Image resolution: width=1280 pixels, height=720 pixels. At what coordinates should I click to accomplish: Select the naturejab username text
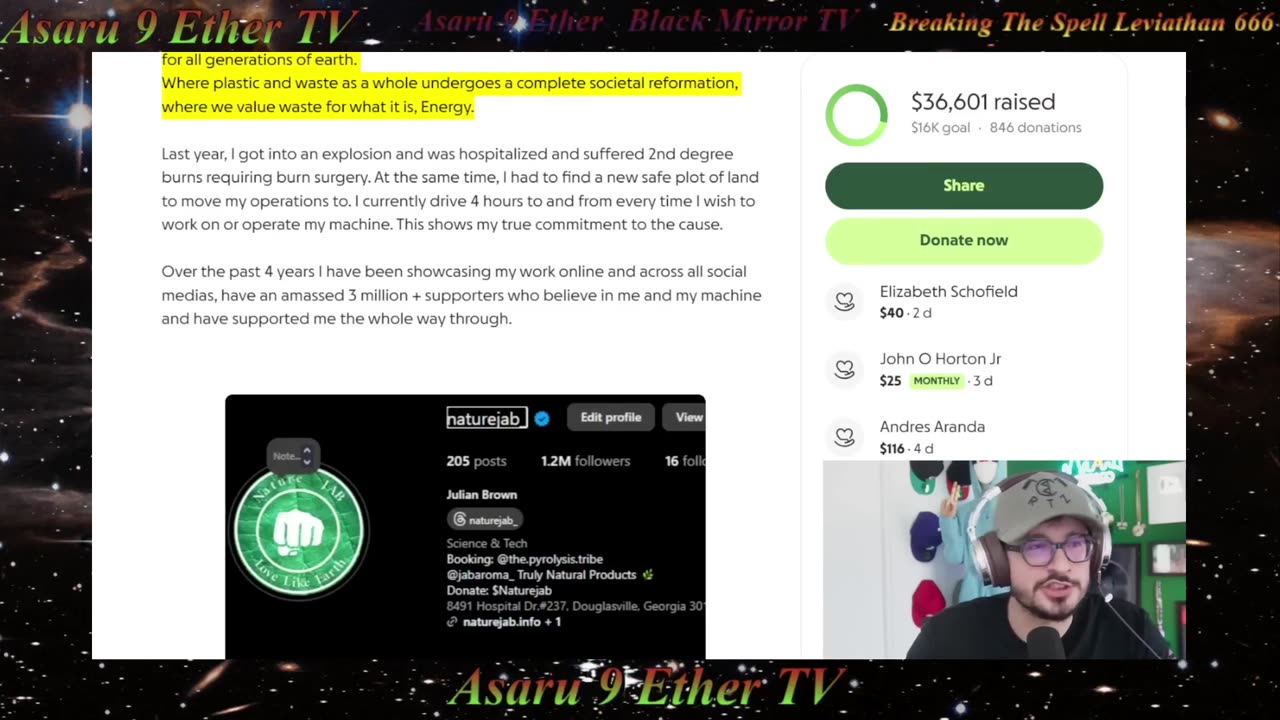click(x=487, y=419)
